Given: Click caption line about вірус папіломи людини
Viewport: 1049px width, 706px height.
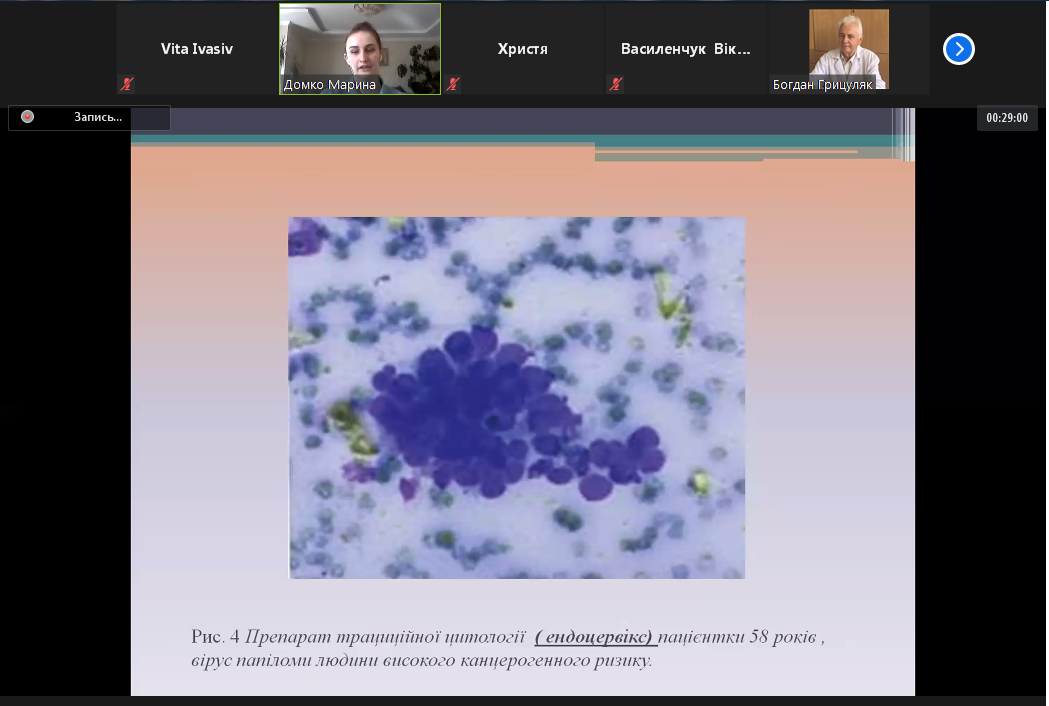Looking at the screenshot, I should (420, 660).
